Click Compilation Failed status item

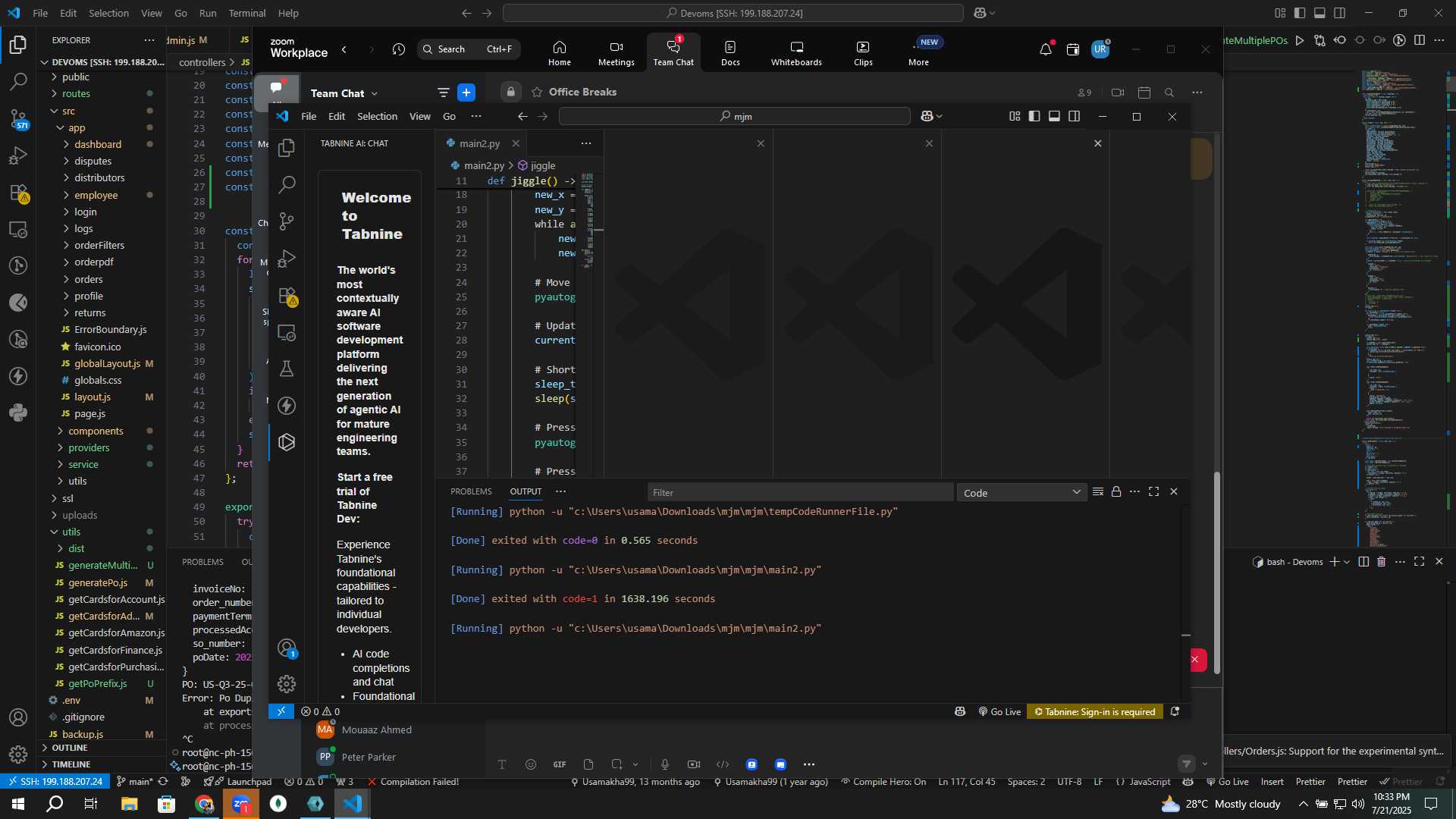point(413,782)
